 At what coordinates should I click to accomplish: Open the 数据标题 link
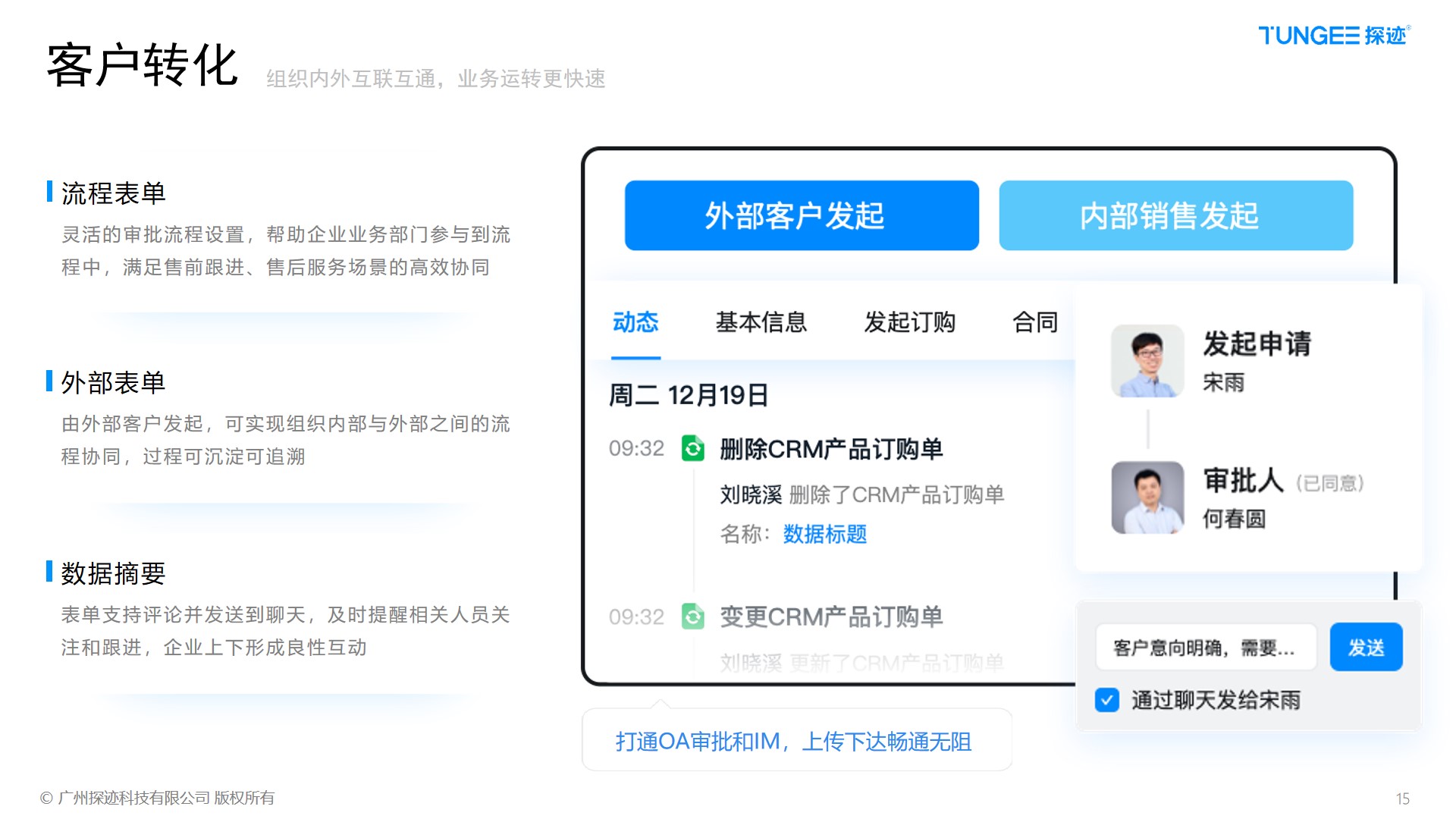824,534
